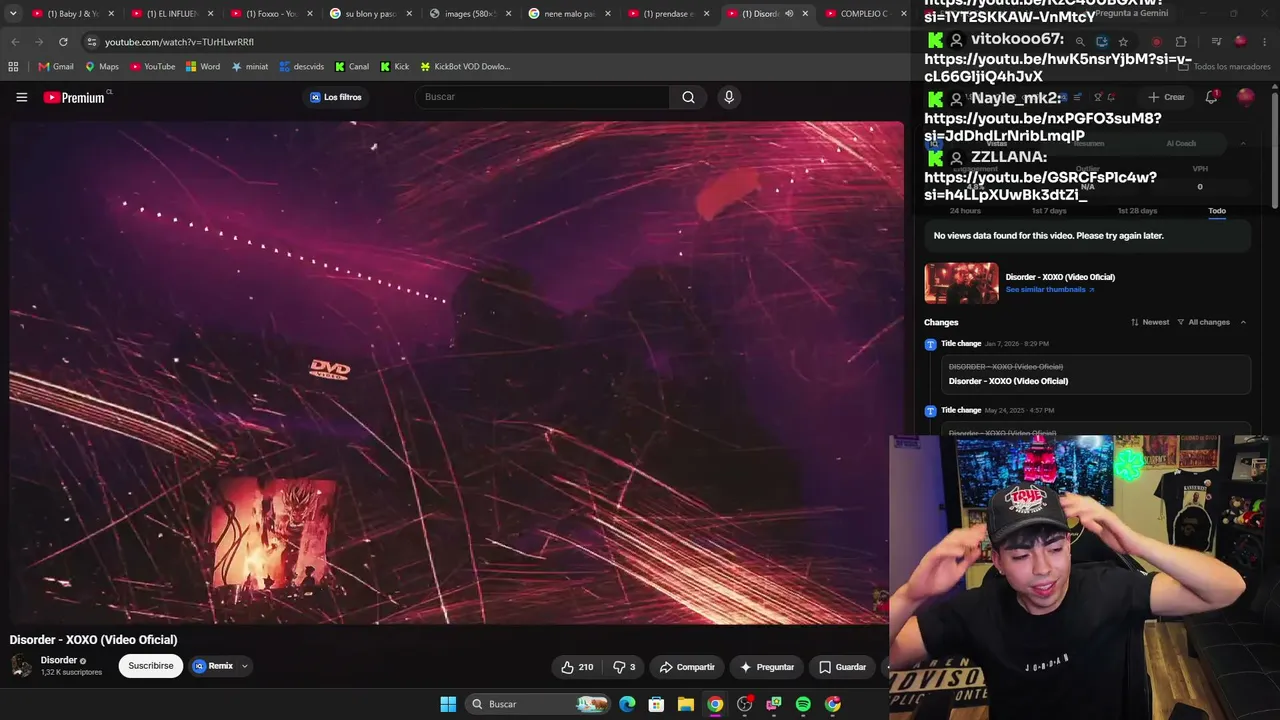
Task: Open the All changes filter dropdown
Action: [x=1203, y=322]
